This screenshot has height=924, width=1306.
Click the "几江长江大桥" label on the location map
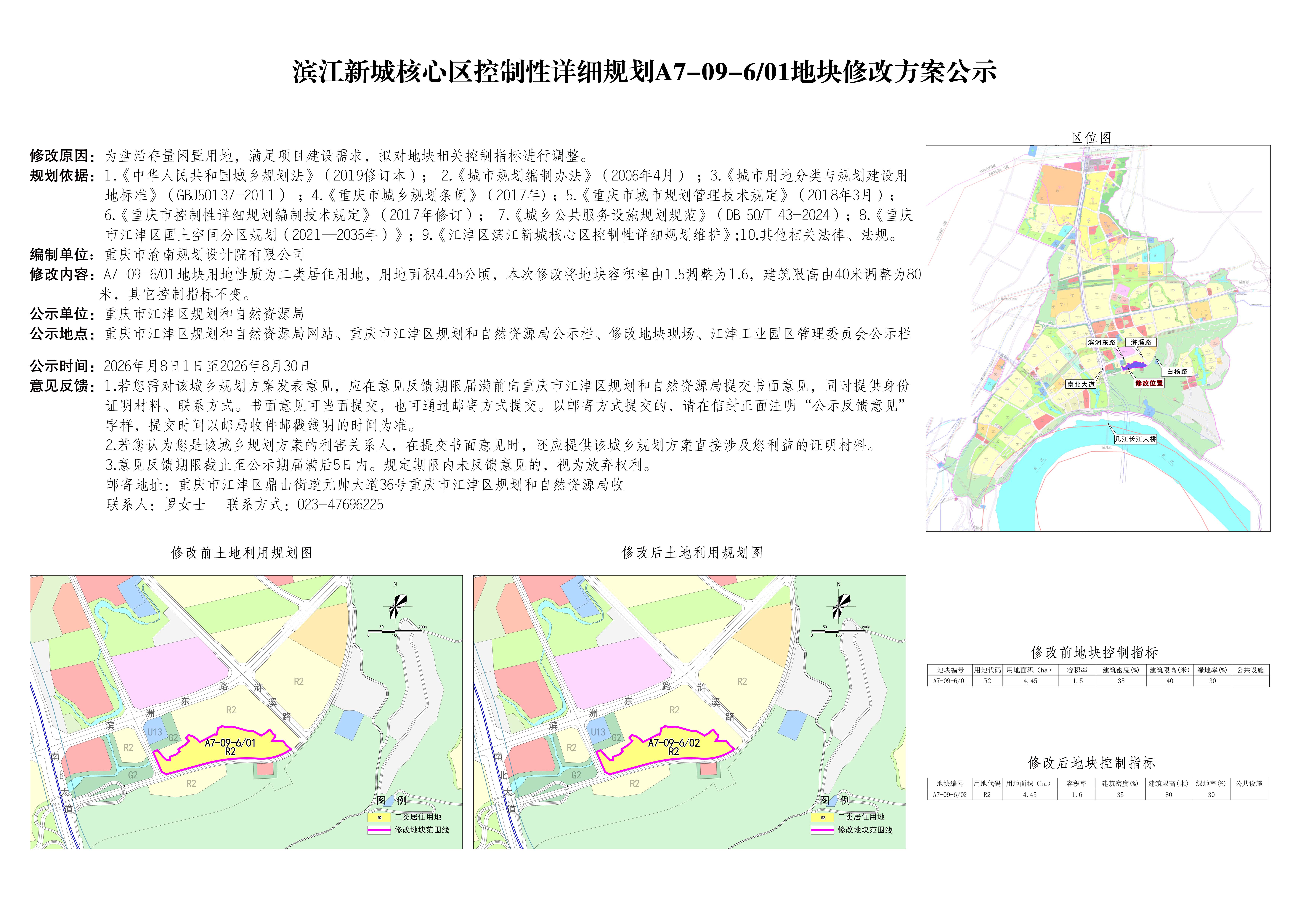1135,439
